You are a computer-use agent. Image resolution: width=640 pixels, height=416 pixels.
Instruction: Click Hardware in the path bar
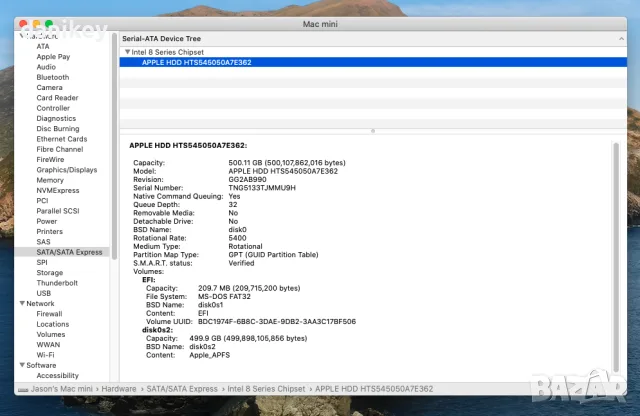coord(119,389)
